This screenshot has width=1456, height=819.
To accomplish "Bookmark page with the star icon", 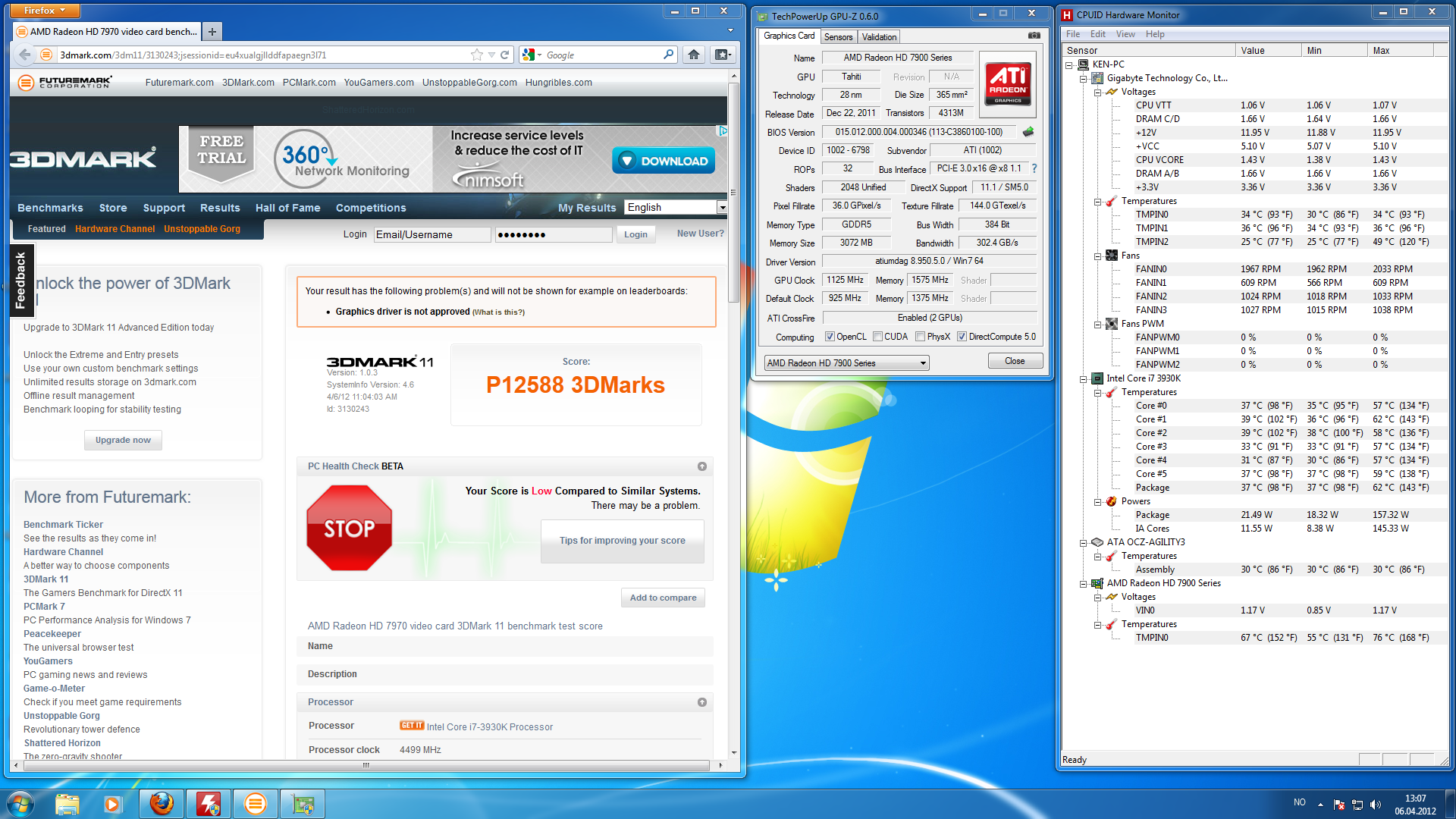I will (476, 55).
